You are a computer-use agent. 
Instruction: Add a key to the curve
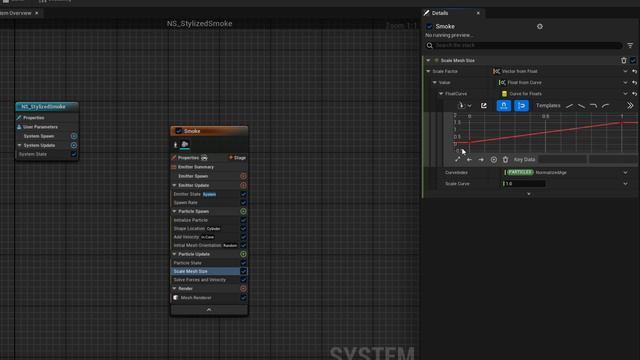(493, 160)
